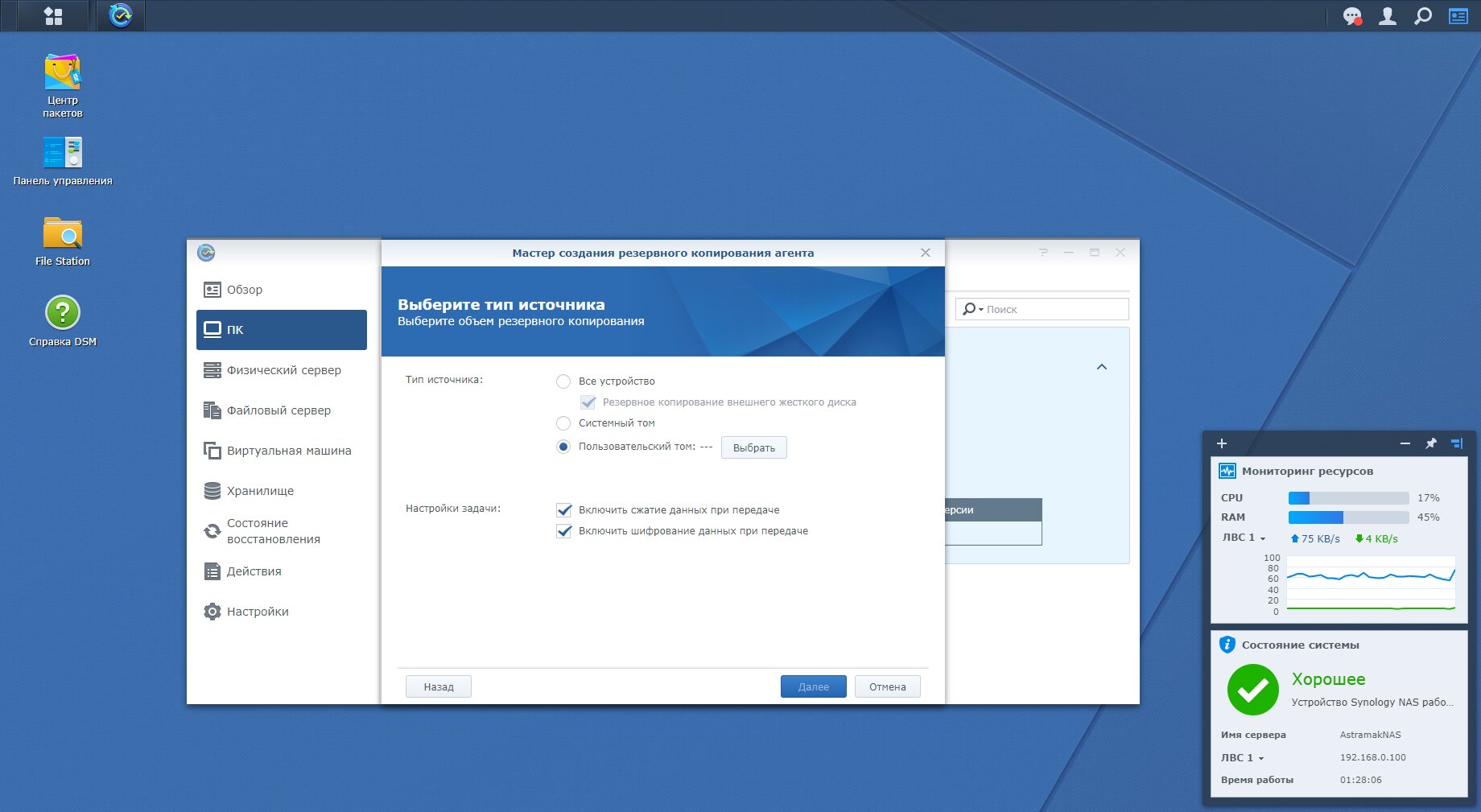Open notifications chat bubble icon
The width and height of the screenshot is (1481, 812).
[x=1352, y=16]
